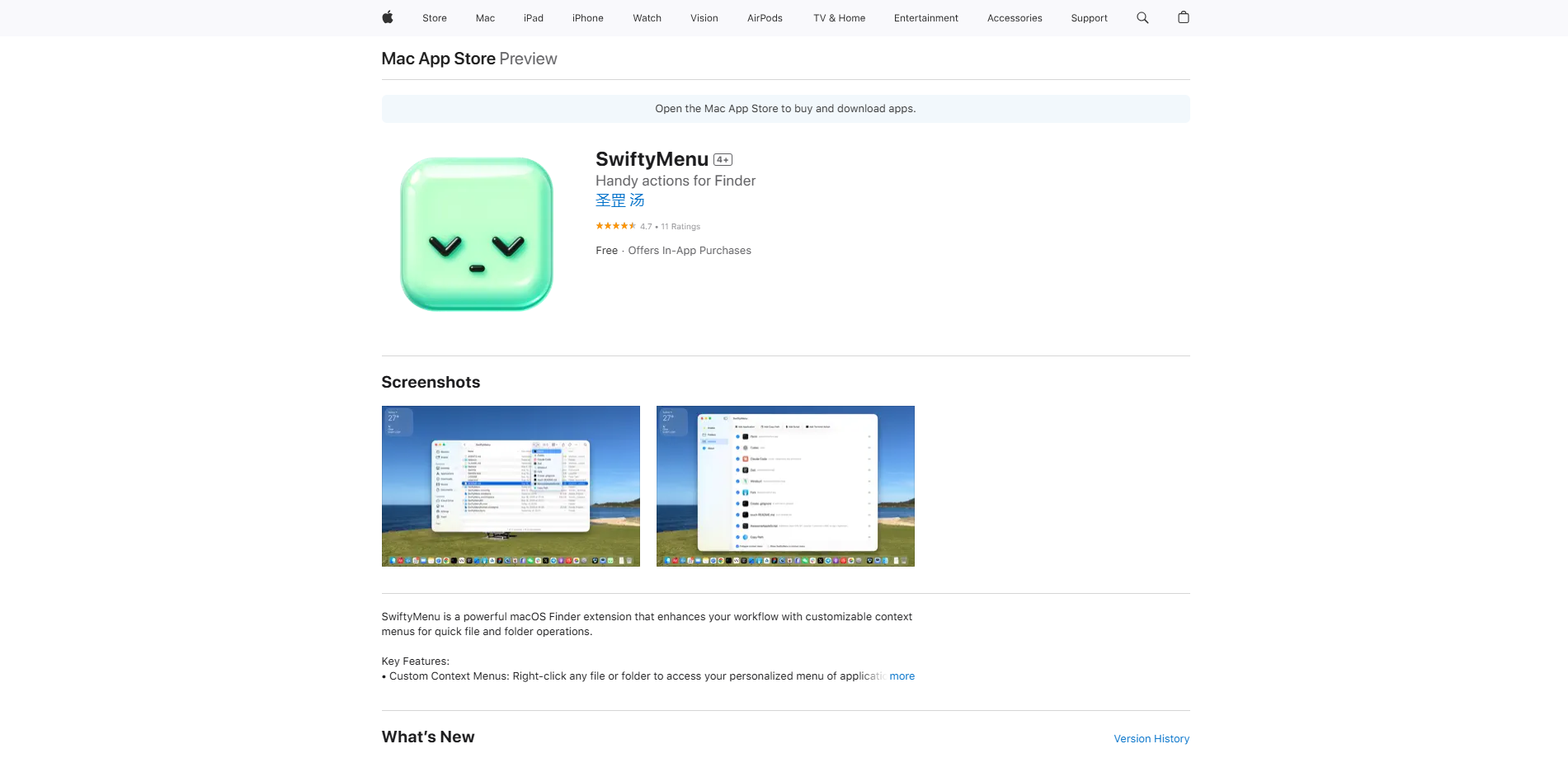1568x758 pixels.
Task: Click the Apple logo in the menu bar
Action: (388, 17)
